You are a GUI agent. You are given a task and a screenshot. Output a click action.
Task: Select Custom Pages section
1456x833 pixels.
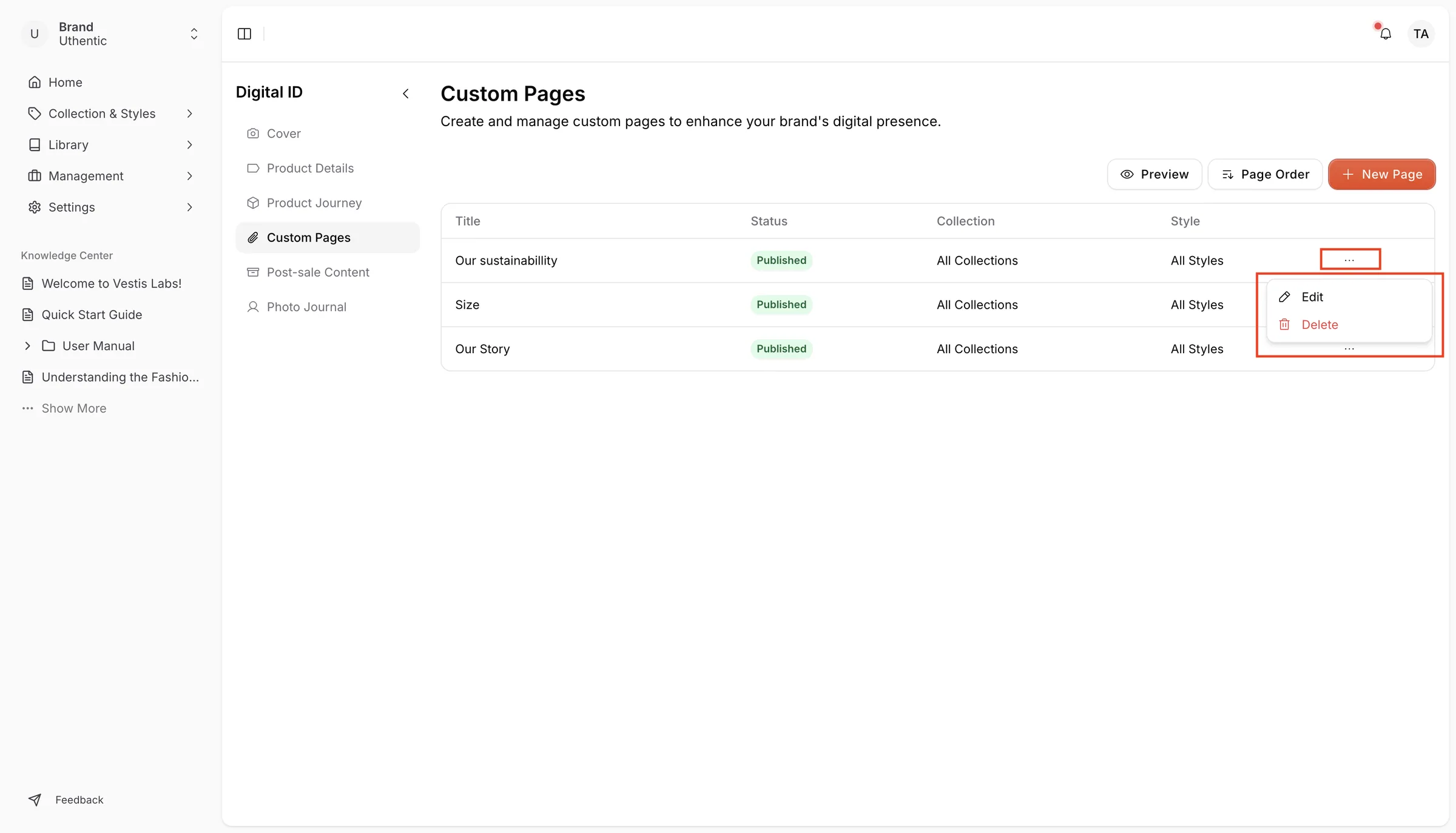tap(328, 237)
